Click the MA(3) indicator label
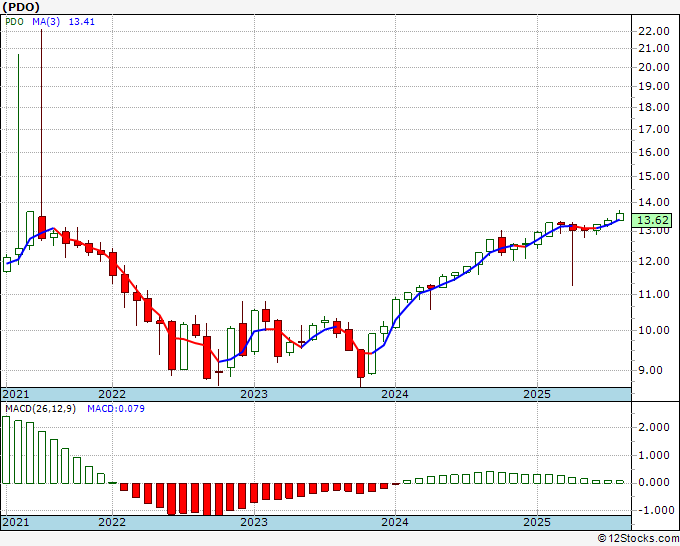Image resolution: width=680 pixels, height=546 pixels. point(46,22)
